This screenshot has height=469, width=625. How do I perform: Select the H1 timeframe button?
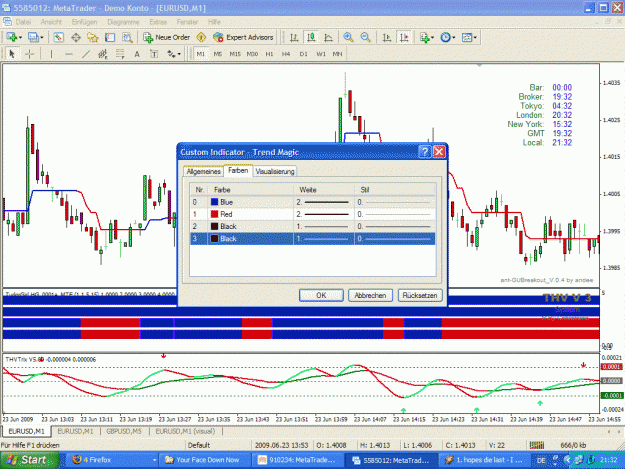tap(269, 54)
